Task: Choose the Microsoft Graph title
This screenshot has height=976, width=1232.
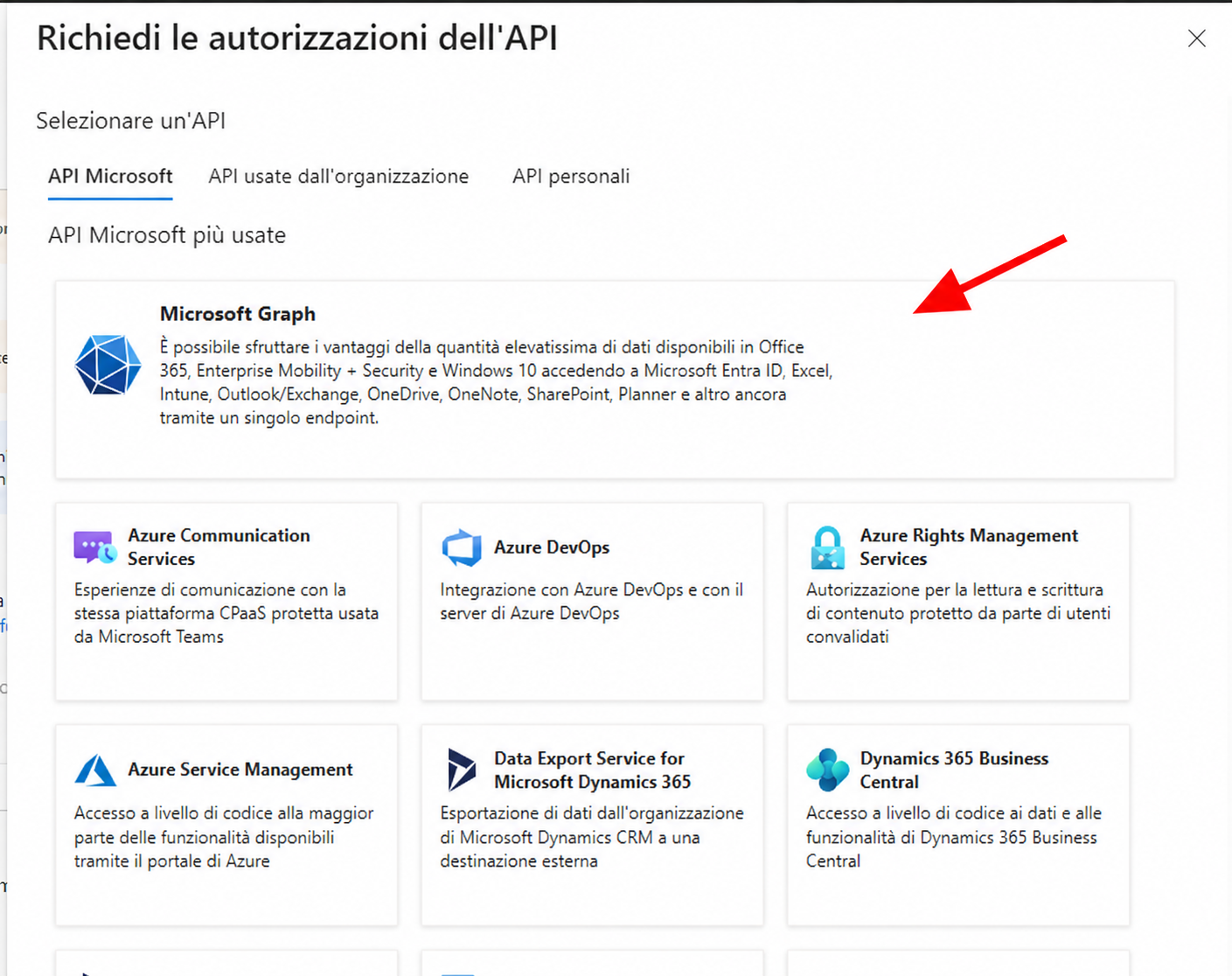Action: point(238,314)
